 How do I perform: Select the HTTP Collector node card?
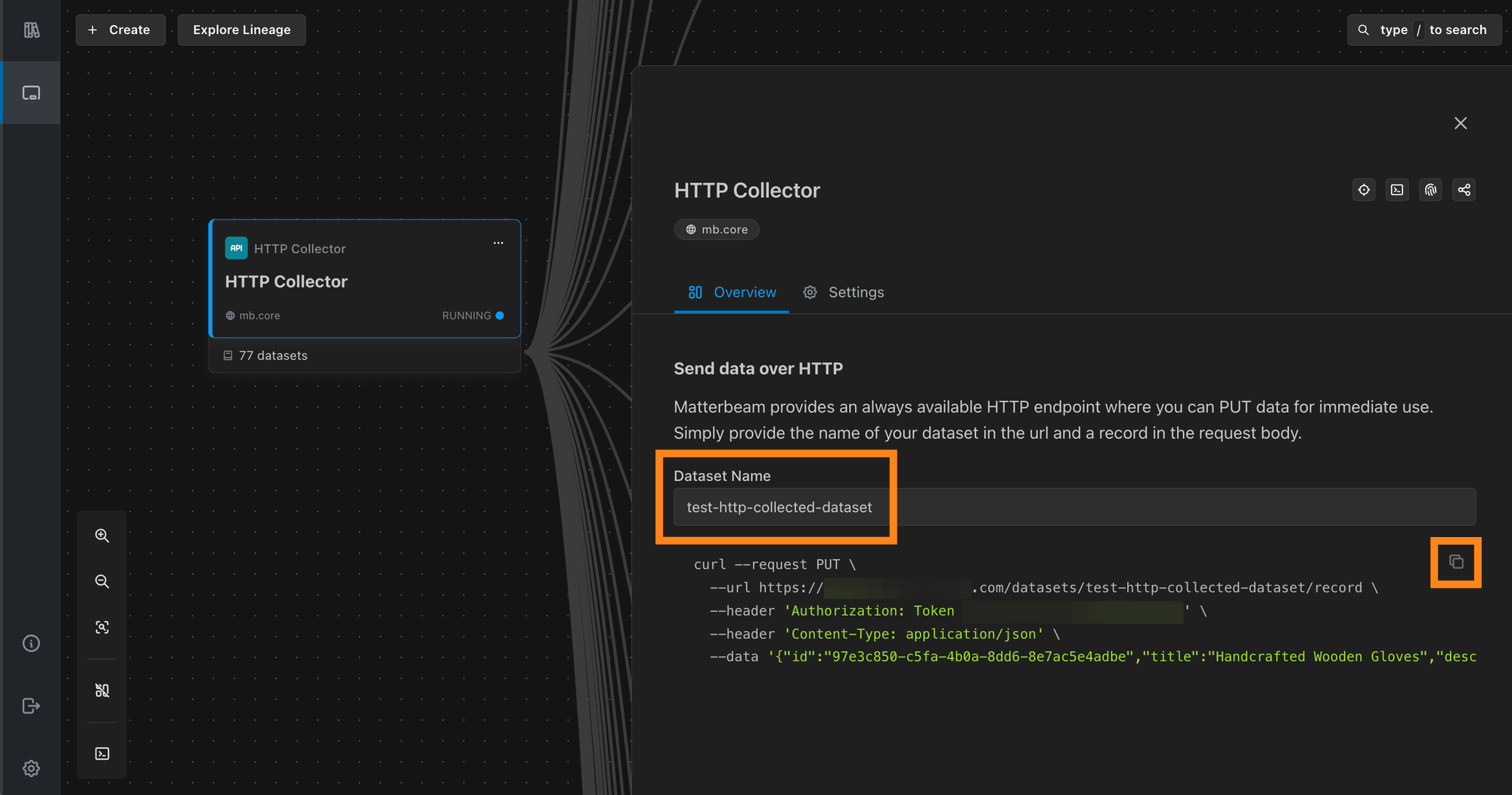point(365,278)
